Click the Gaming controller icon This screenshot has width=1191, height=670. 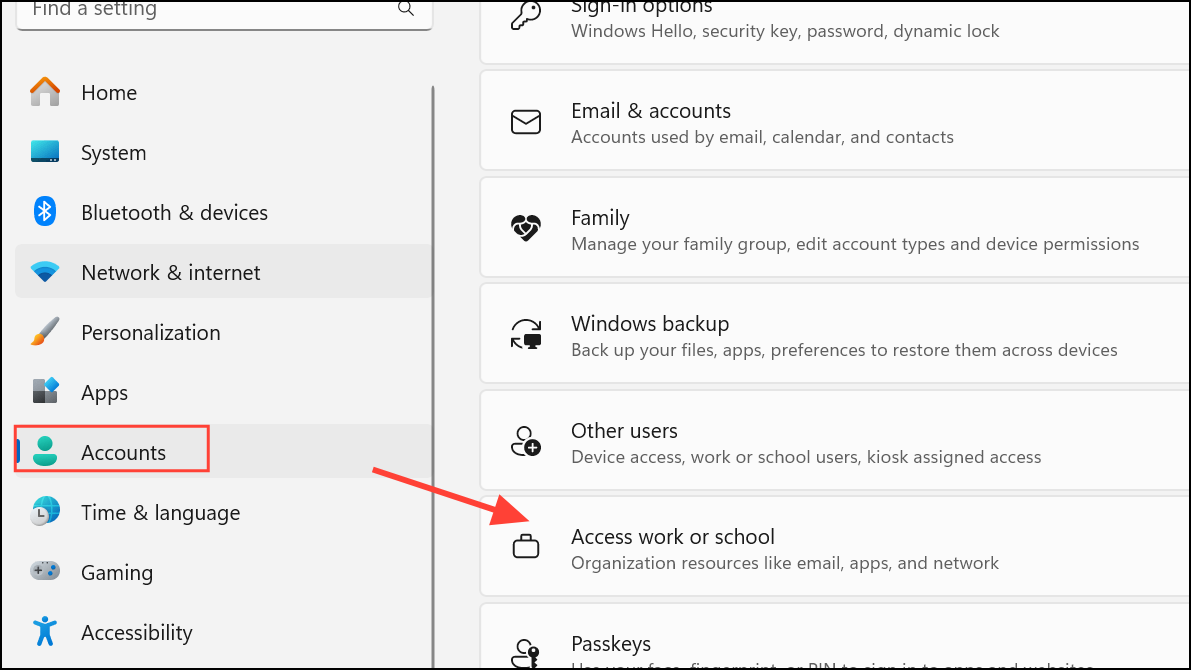45,570
